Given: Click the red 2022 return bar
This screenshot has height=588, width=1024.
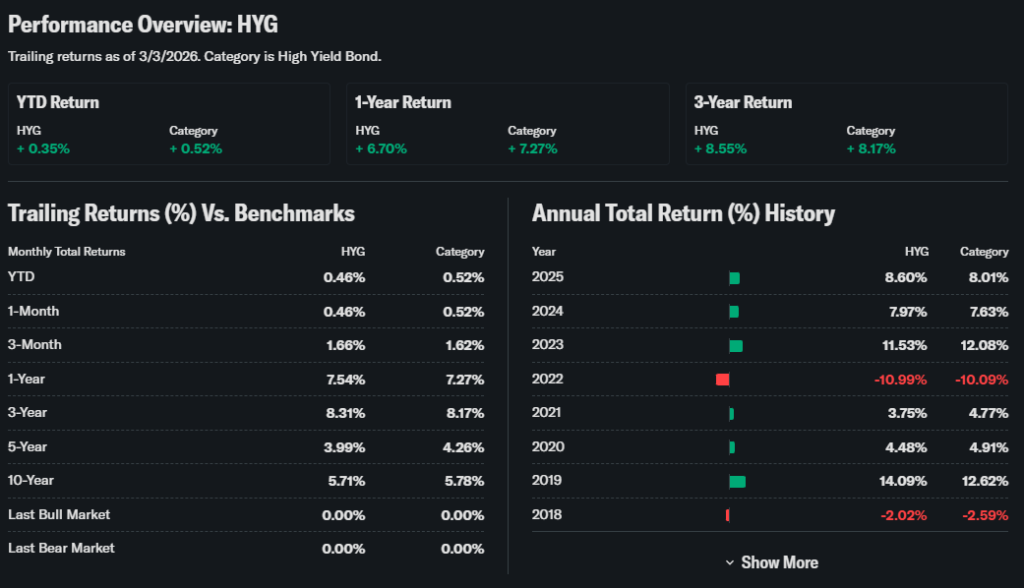Looking at the screenshot, I should [723, 379].
